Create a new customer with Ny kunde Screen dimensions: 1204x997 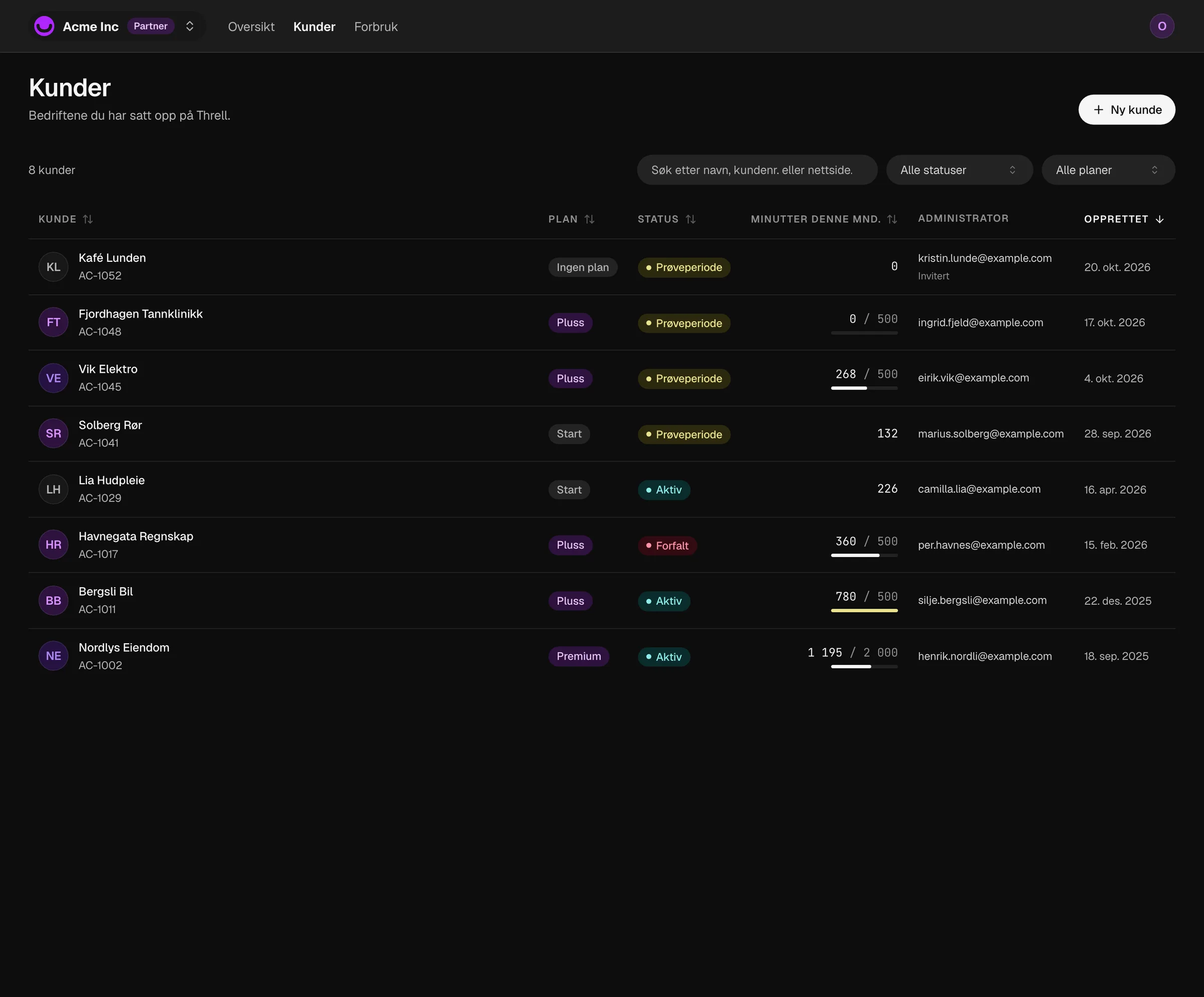[x=1127, y=109]
